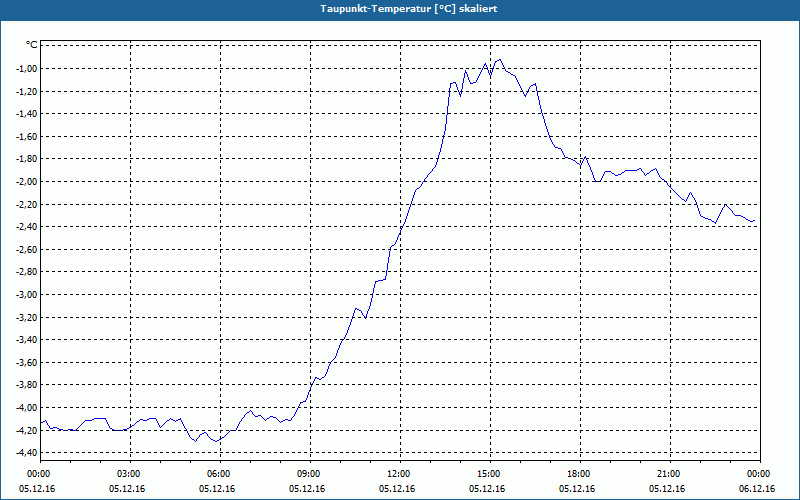
Task: Click the -2,00 y-axis label
Action: [x=28, y=182]
